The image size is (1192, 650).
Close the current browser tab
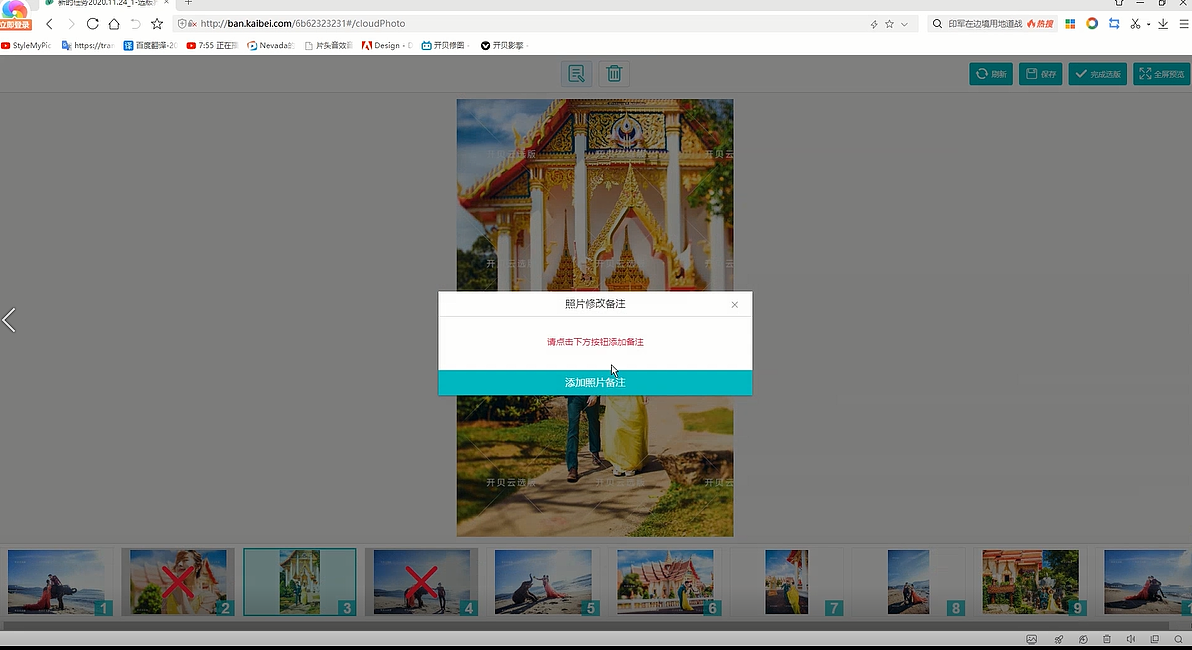166,3
